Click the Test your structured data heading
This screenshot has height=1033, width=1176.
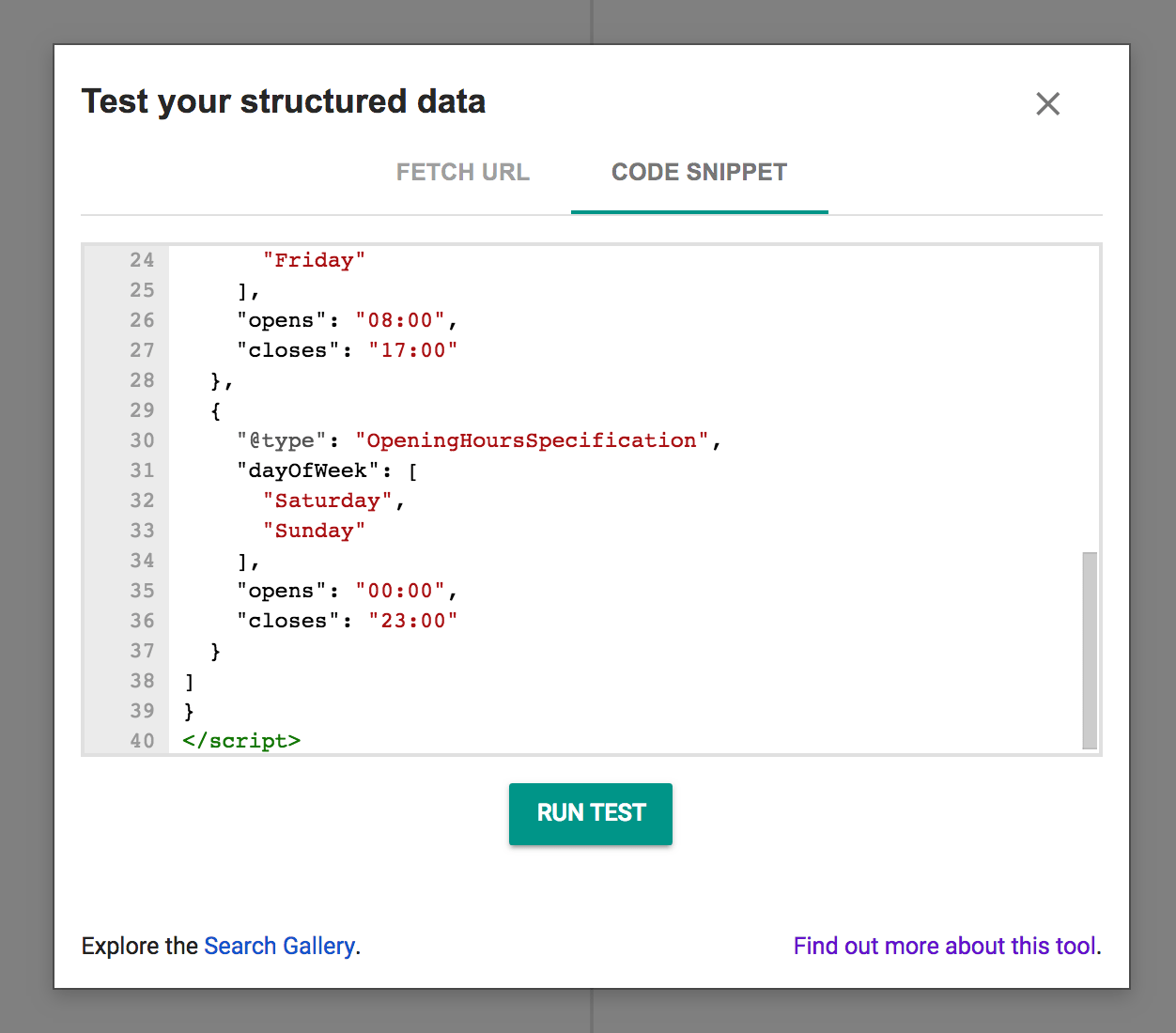tap(284, 101)
